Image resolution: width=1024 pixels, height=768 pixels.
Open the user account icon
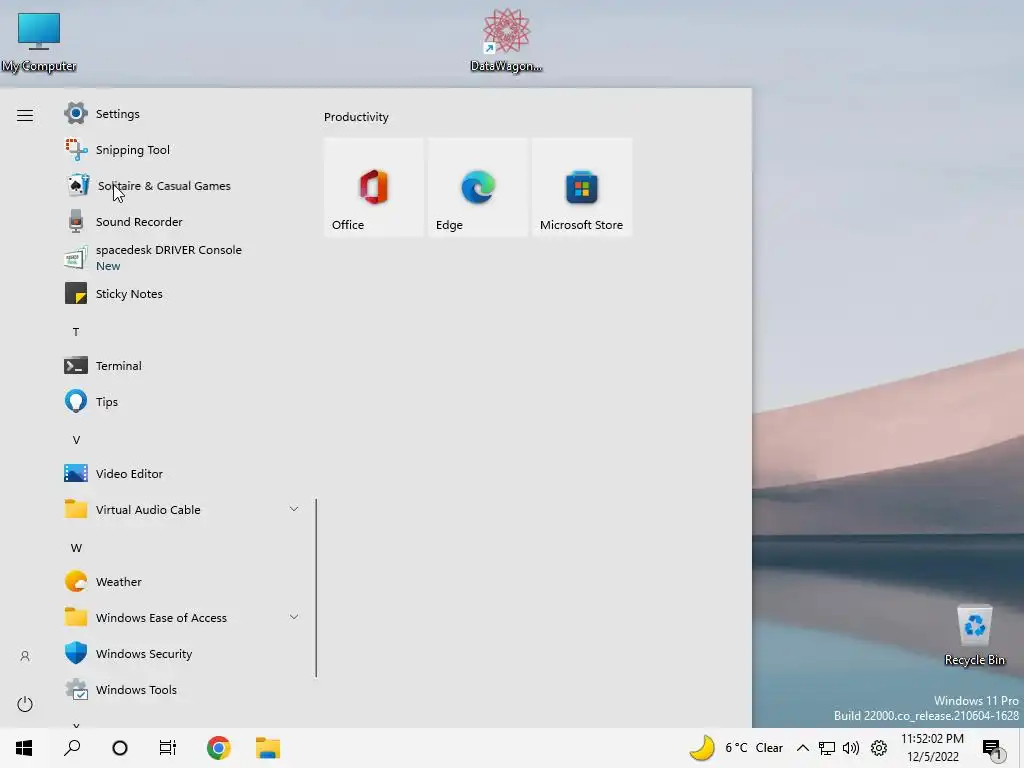point(25,656)
